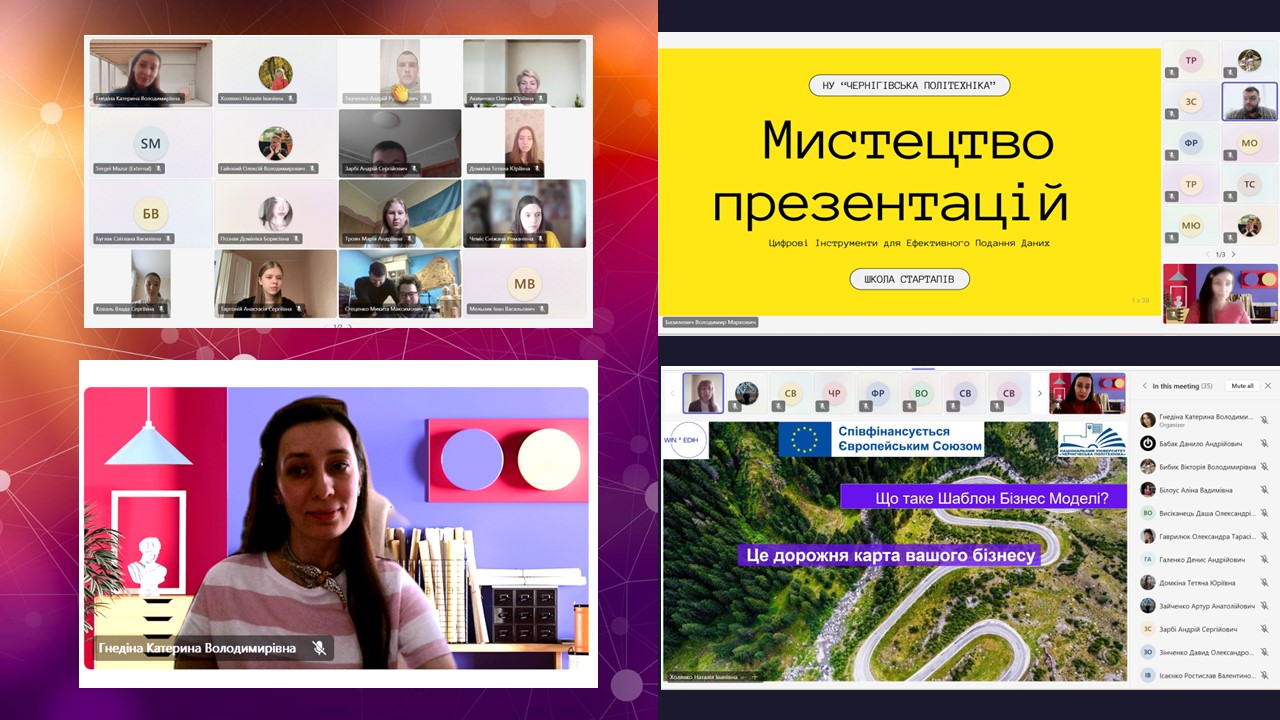The height and width of the screenshot is (720, 1280).
Task: Click the БВ avatar tile
Action: click(x=150, y=213)
